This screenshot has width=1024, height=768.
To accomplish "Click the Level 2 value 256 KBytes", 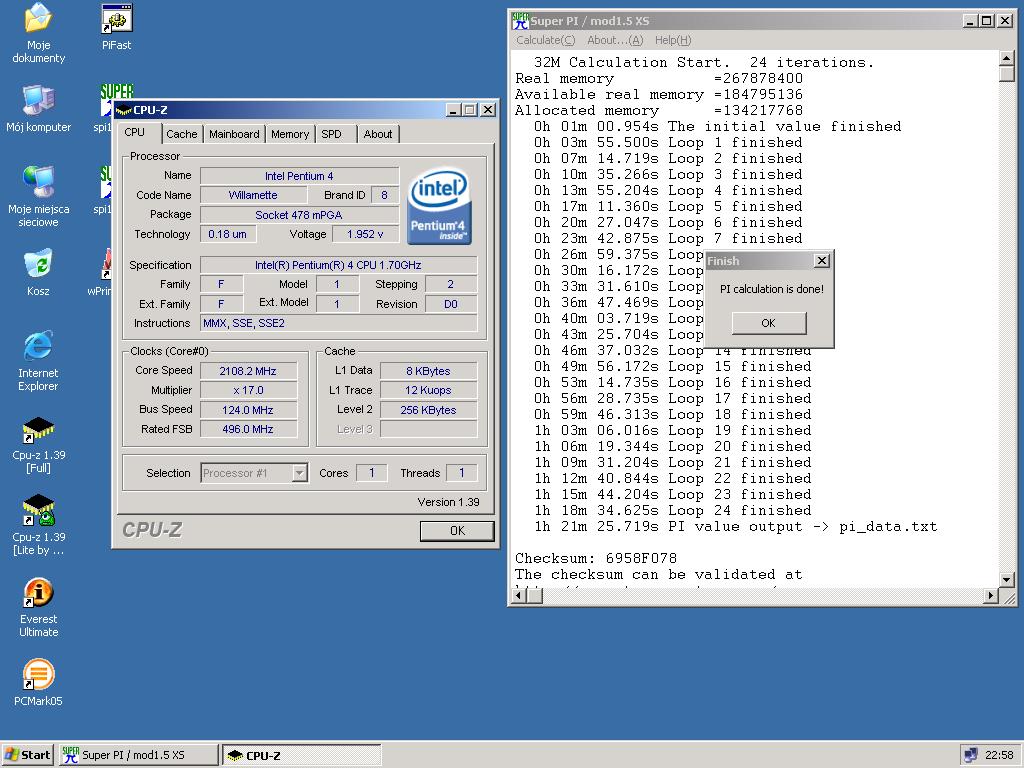I will [x=428, y=410].
